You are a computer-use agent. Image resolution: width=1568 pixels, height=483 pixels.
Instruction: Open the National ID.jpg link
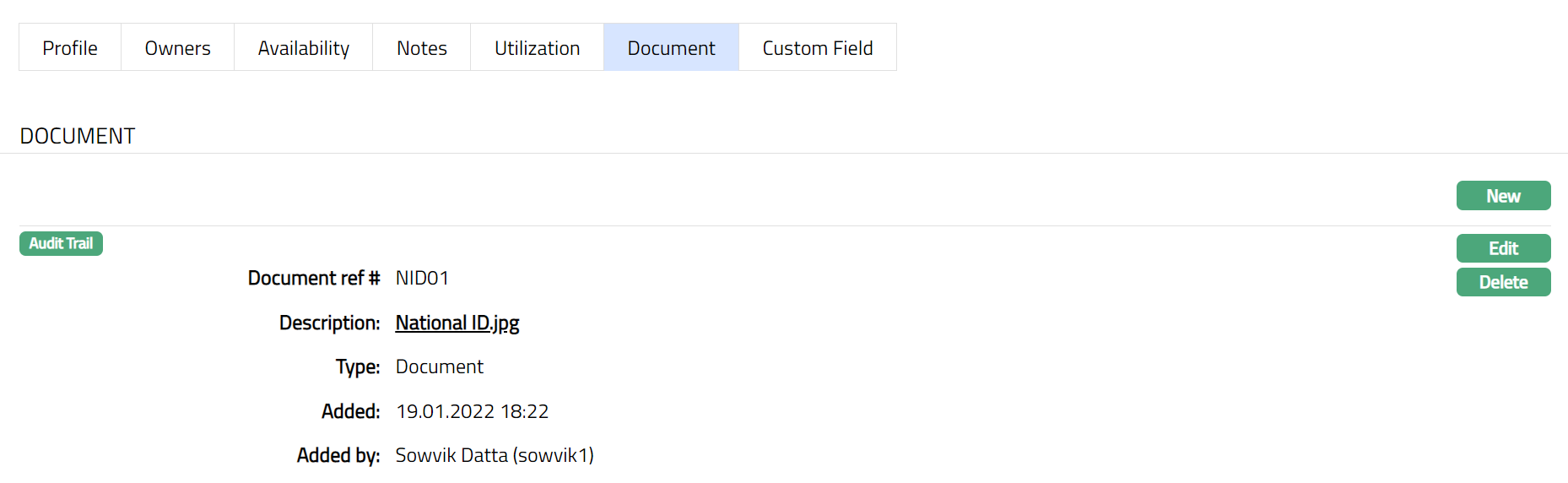(x=457, y=323)
